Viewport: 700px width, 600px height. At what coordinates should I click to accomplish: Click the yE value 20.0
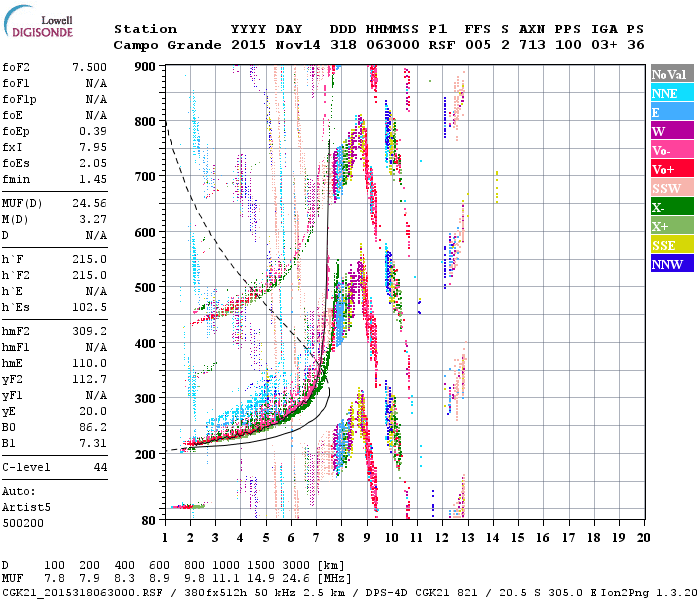tap(93, 412)
